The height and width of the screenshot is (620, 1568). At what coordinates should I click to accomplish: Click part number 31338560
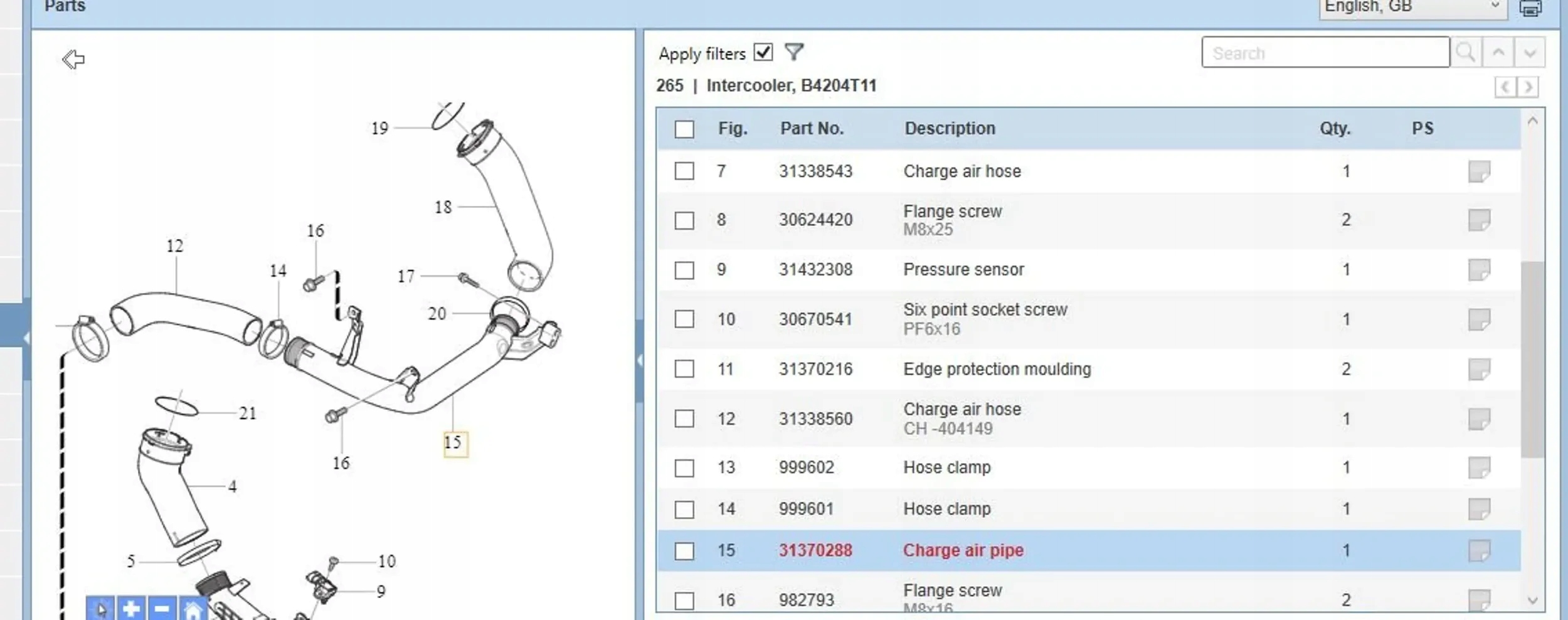pos(815,419)
